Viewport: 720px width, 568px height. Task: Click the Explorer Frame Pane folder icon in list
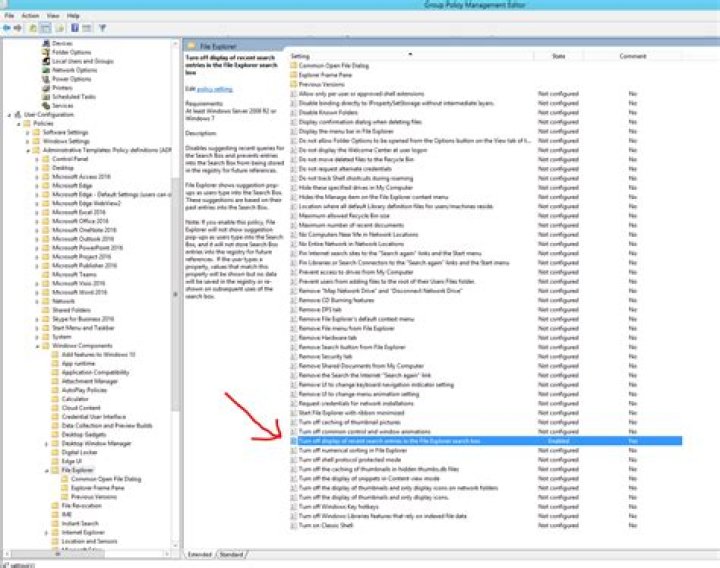click(294, 75)
